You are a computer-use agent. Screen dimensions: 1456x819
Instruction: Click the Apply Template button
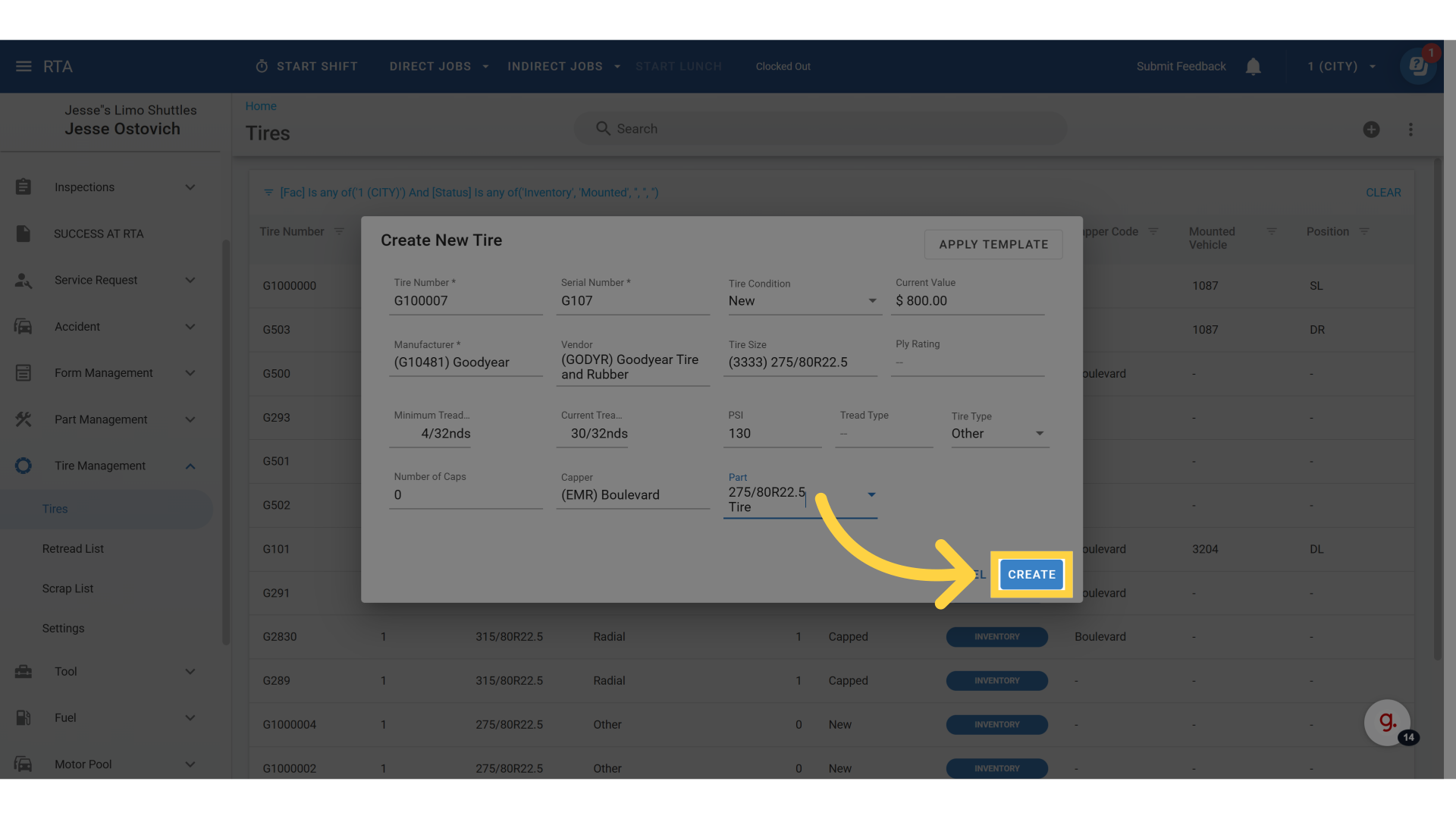click(x=993, y=244)
